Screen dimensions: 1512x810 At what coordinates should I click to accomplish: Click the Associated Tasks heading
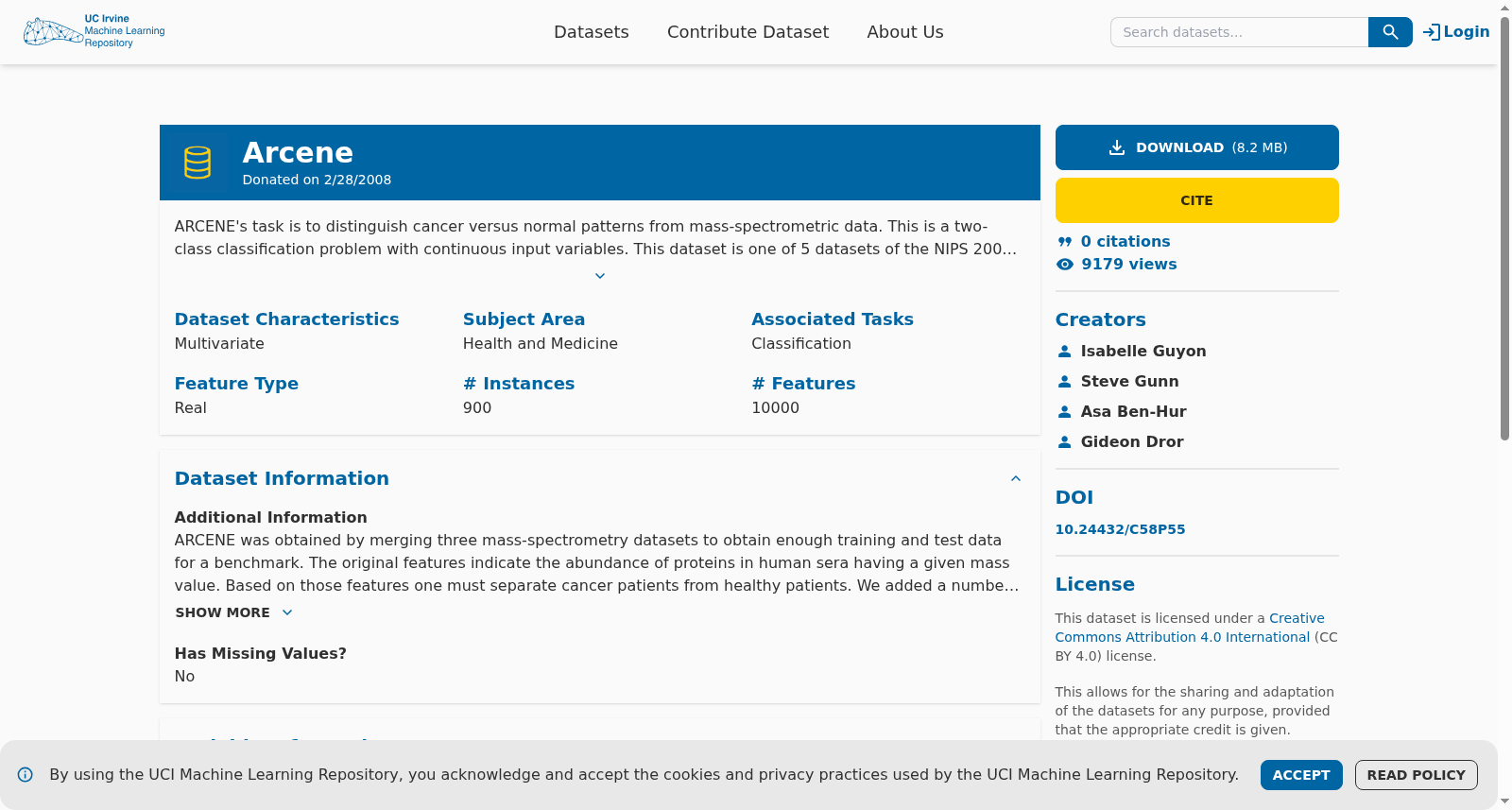[x=833, y=319]
